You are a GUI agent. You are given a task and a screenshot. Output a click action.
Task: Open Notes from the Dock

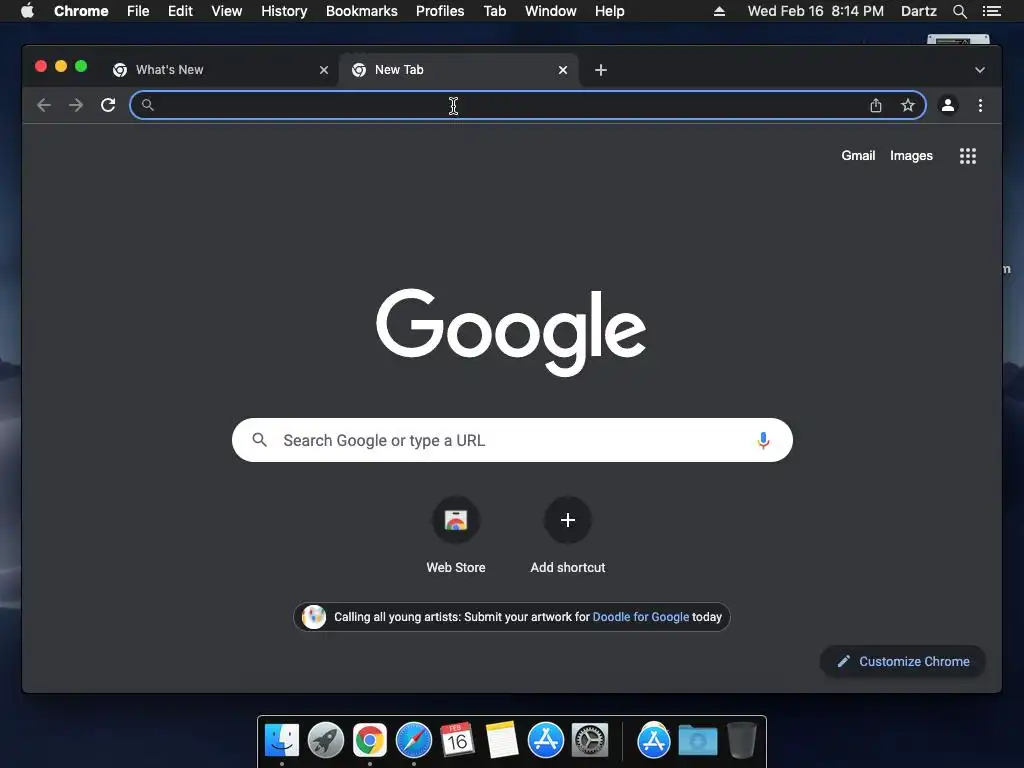[502, 741]
